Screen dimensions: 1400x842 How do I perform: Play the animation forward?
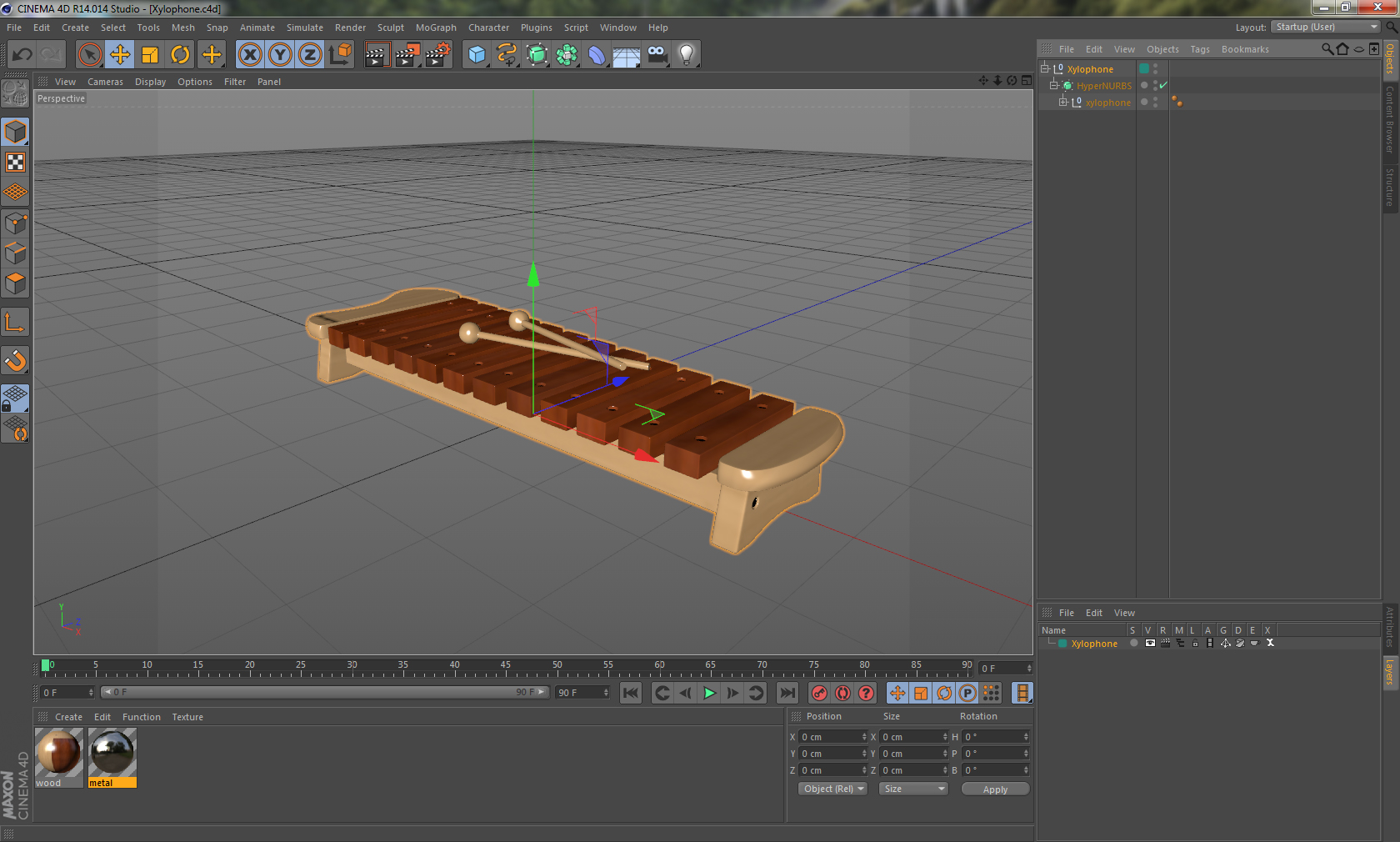coord(709,693)
